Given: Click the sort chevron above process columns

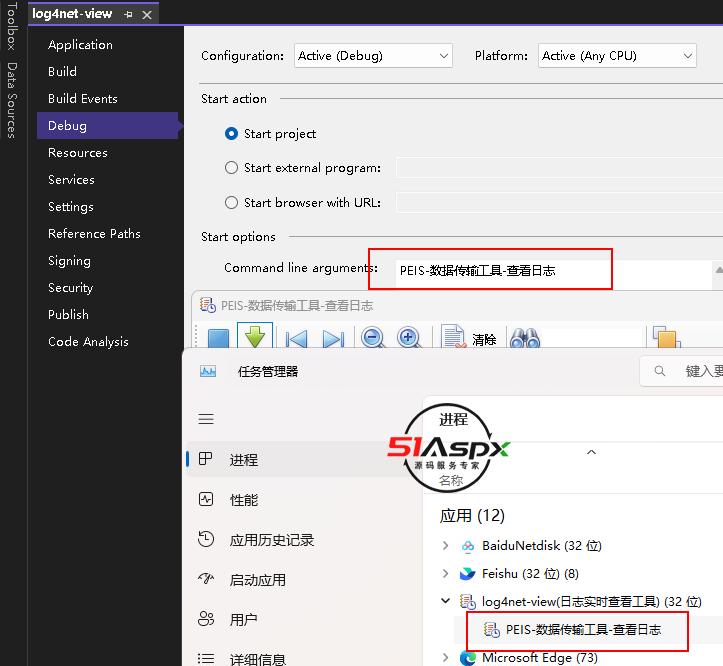Looking at the screenshot, I should pyautogui.click(x=591, y=452).
